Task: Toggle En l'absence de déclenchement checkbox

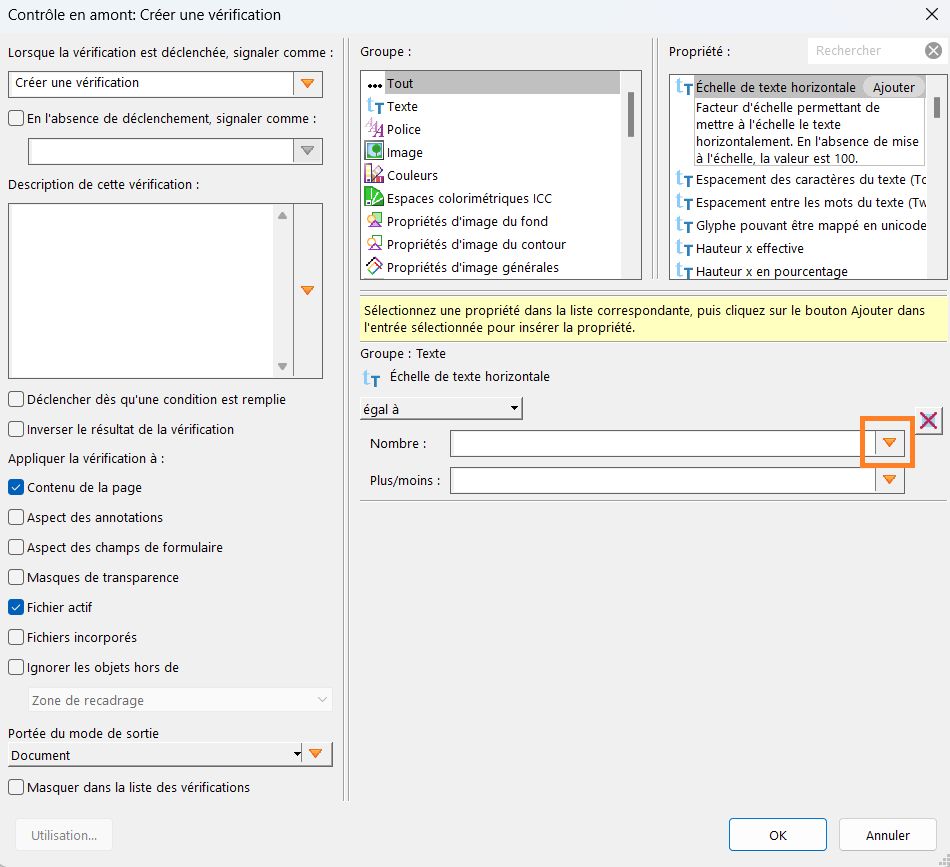Action: (16, 118)
